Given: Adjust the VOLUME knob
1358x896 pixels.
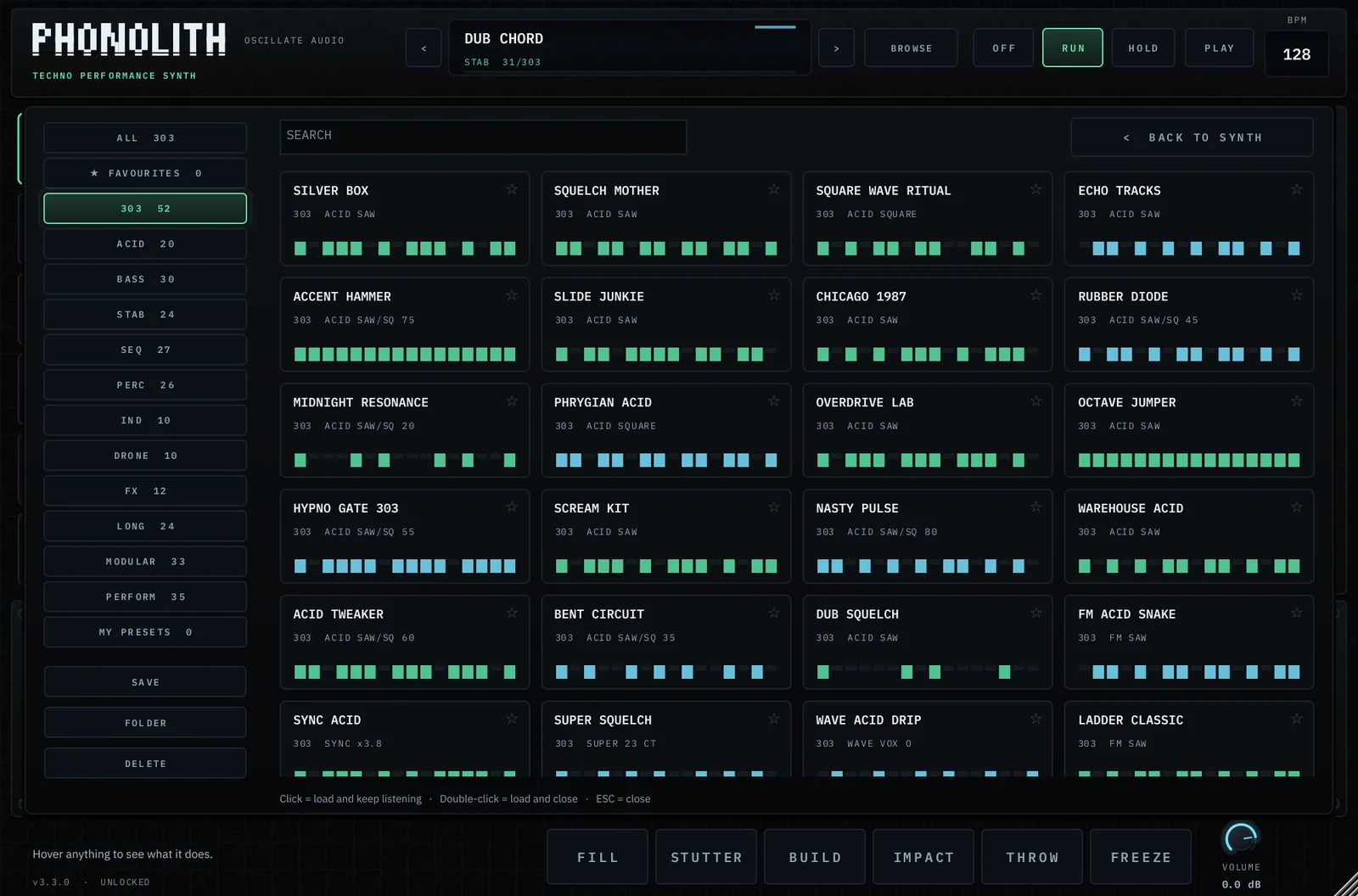Looking at the screenshot, I should point(1241,838).
